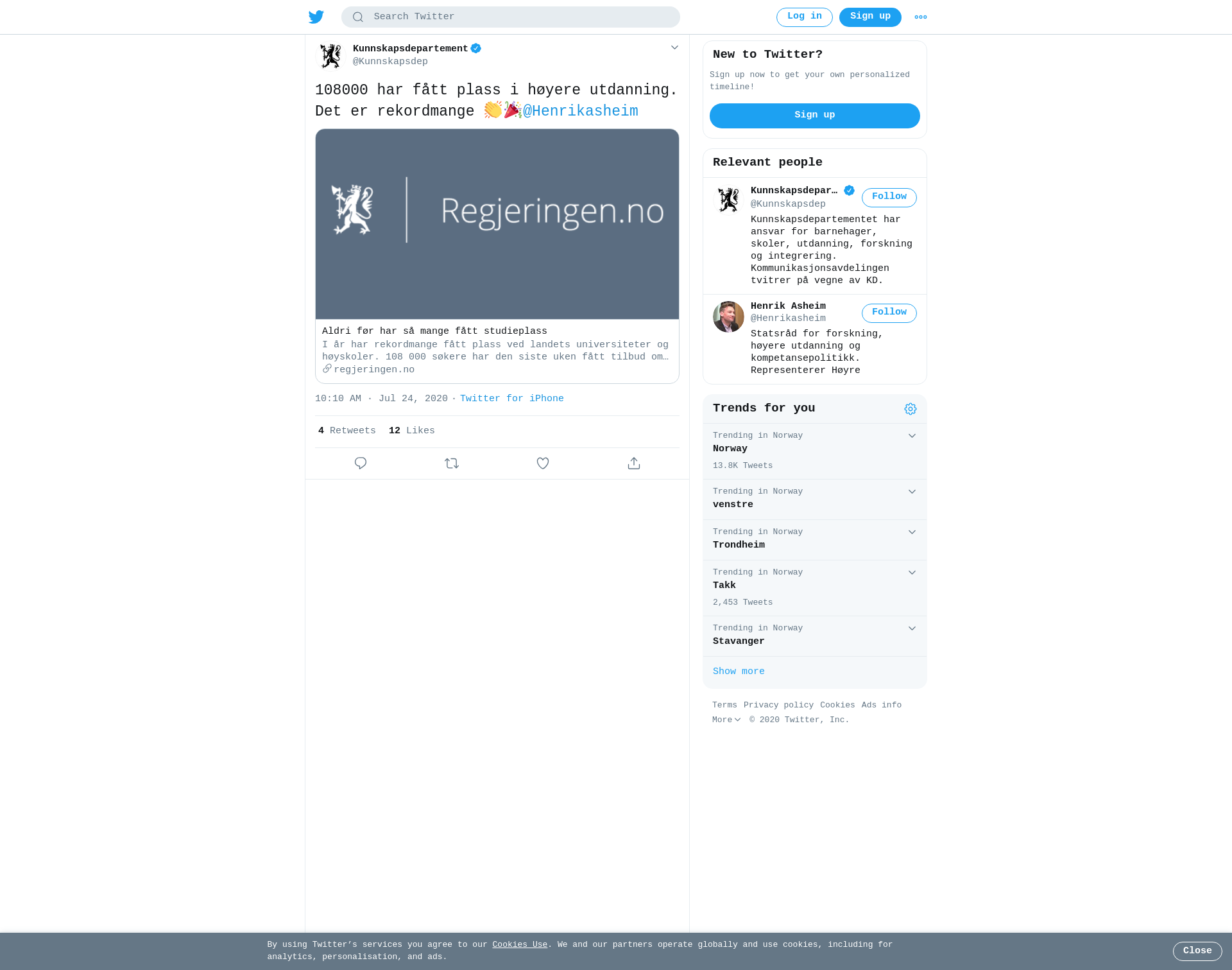Reply to the tweet via comment icon

(x=361, y=463)
